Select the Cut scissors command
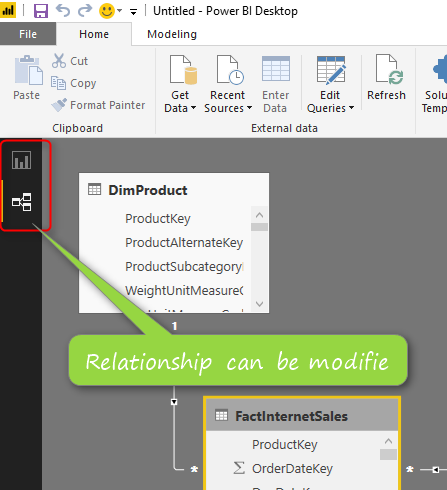This screenshot has height=490, width=447. [x=70, y=61]
